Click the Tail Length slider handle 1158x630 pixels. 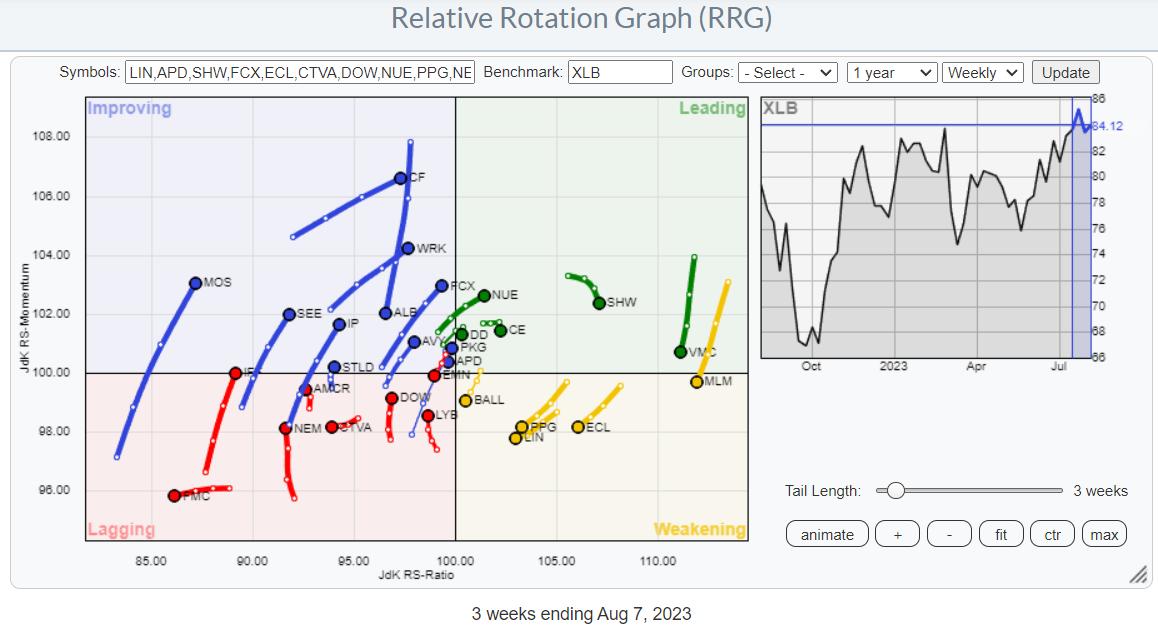[896, 490]
